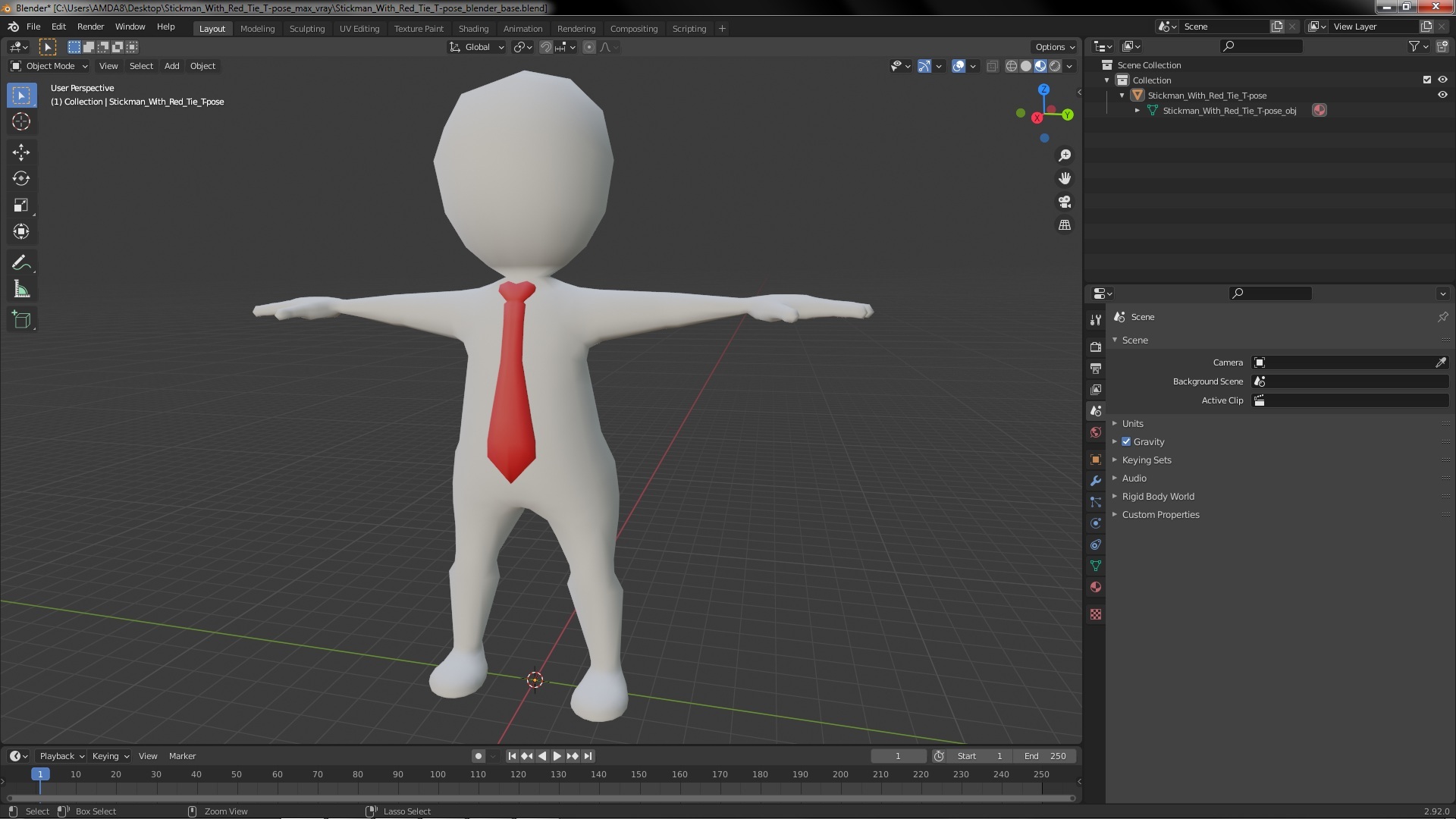Expand Stickman_With_Red_Tie_T-pose_obj tree item

[1137, 111]
